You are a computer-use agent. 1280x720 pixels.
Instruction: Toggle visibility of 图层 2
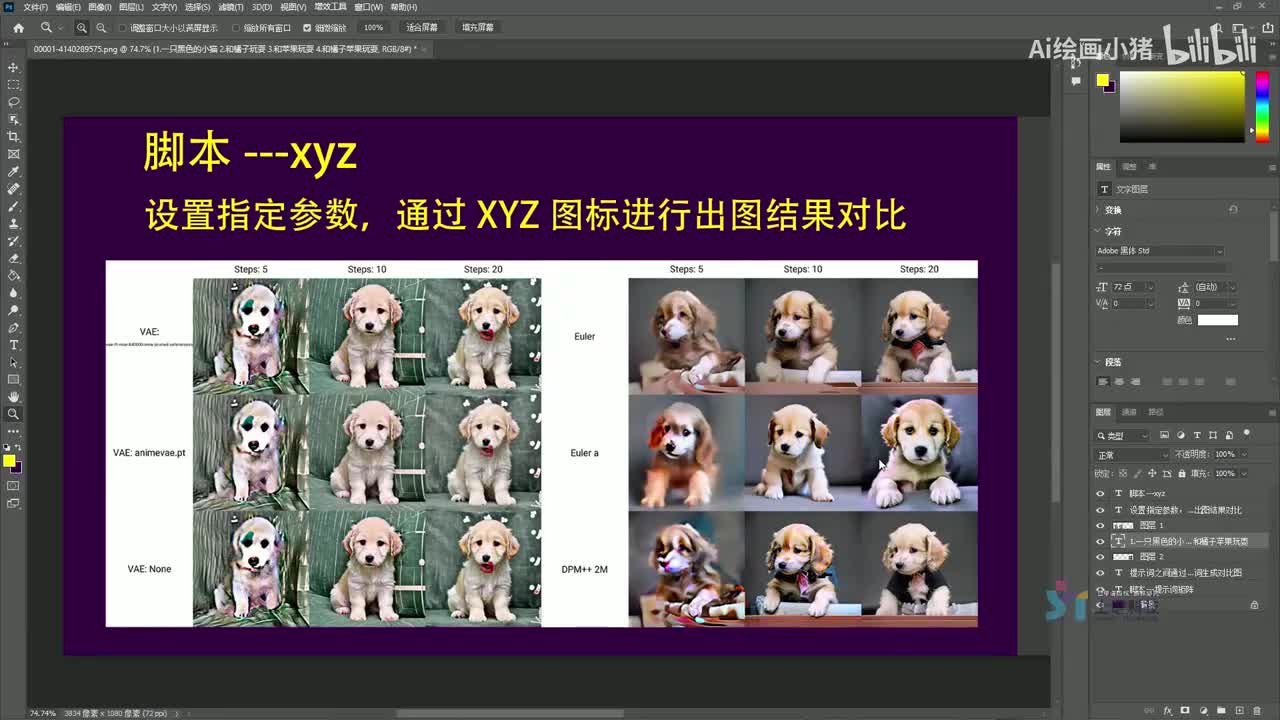point(1101,557)
